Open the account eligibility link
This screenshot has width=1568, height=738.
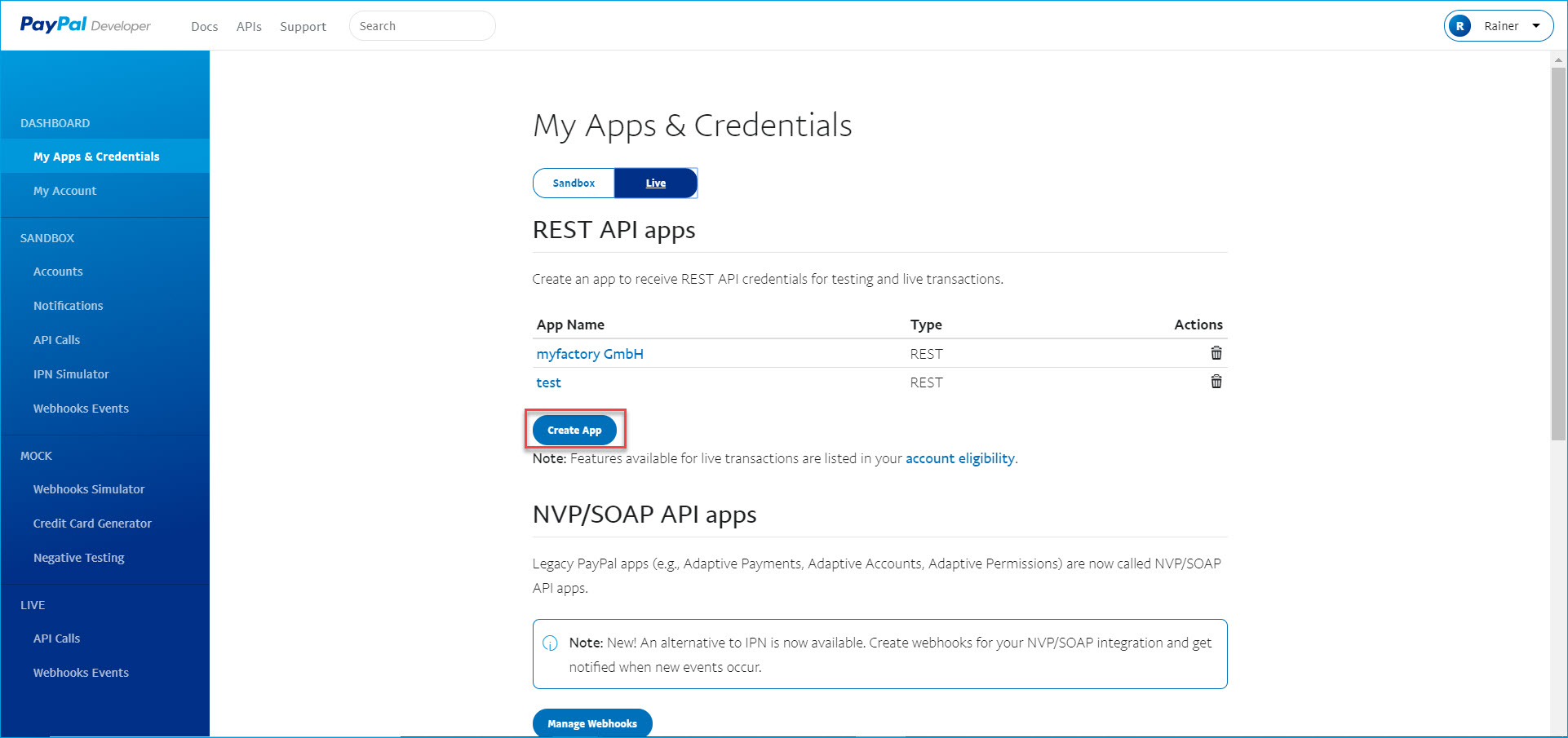[x=959, y=458]
